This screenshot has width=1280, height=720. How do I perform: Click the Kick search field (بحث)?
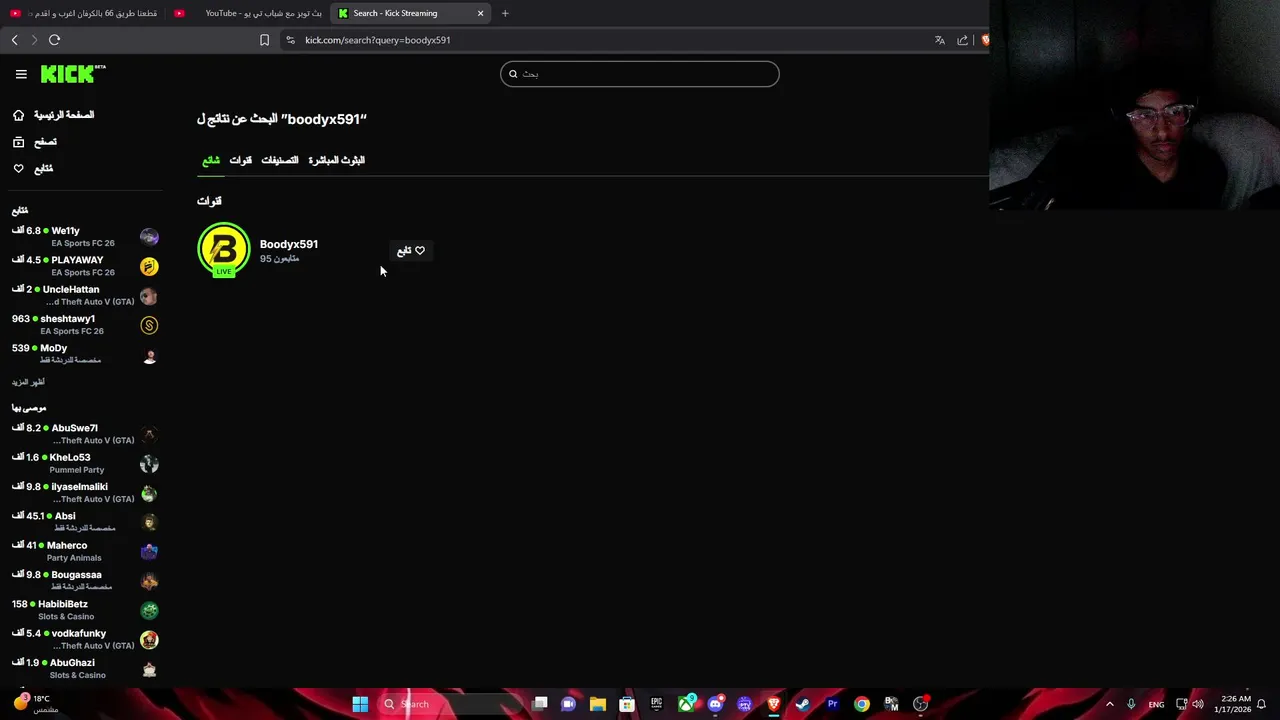(640, 74)
